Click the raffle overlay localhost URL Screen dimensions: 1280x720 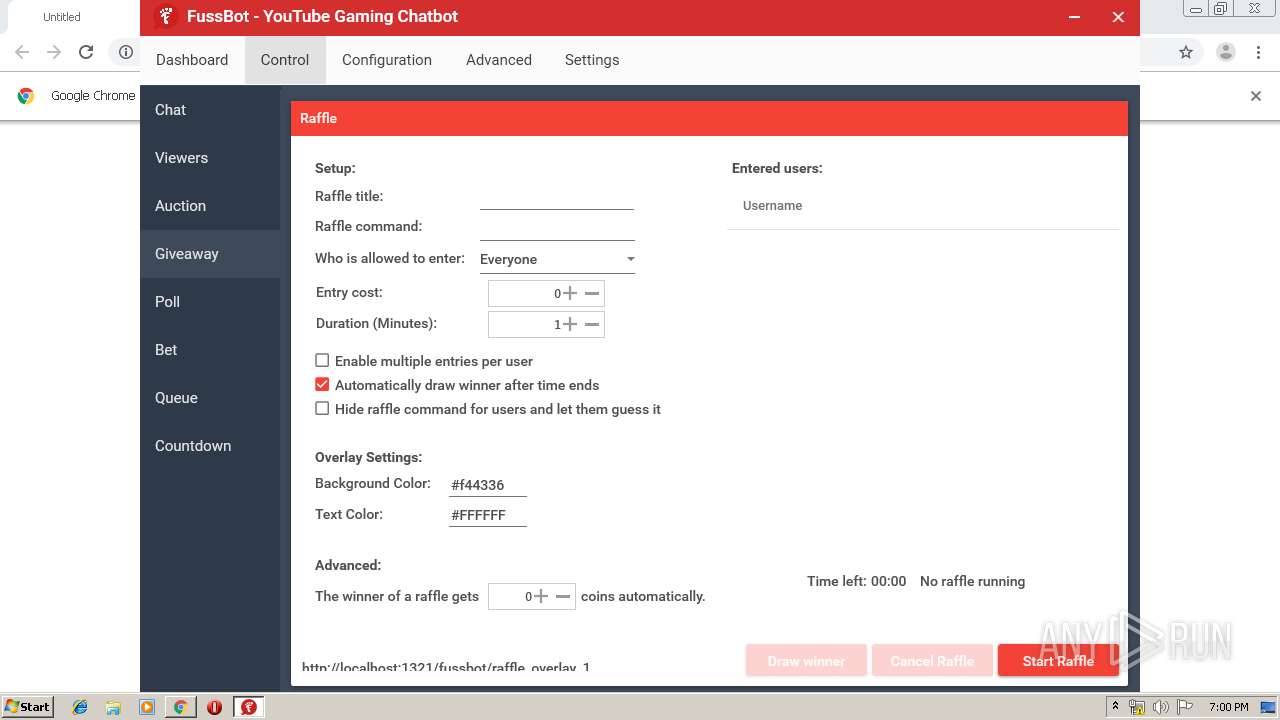[446, 667]
